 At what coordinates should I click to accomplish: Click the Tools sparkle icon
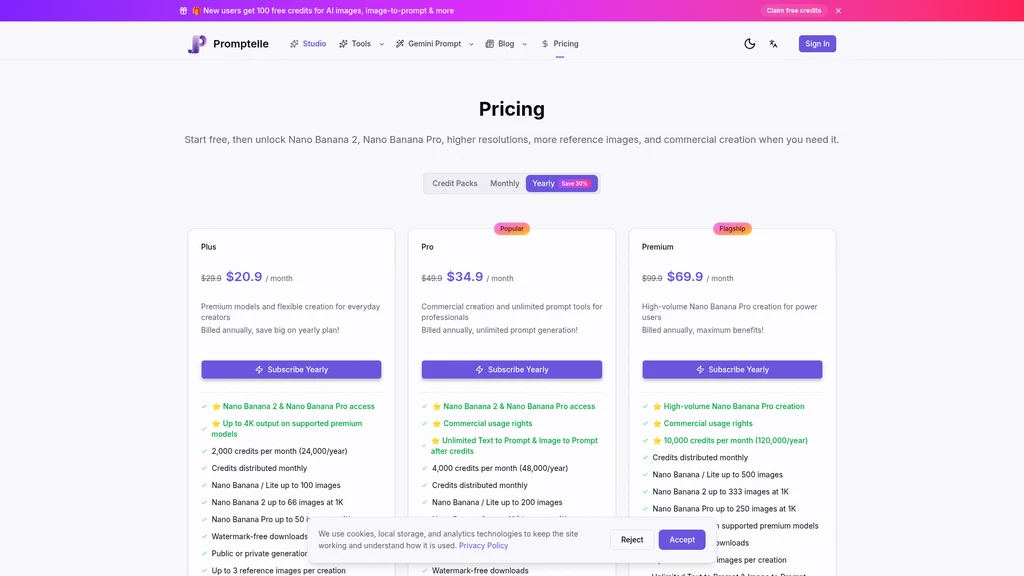click(344, 44)
